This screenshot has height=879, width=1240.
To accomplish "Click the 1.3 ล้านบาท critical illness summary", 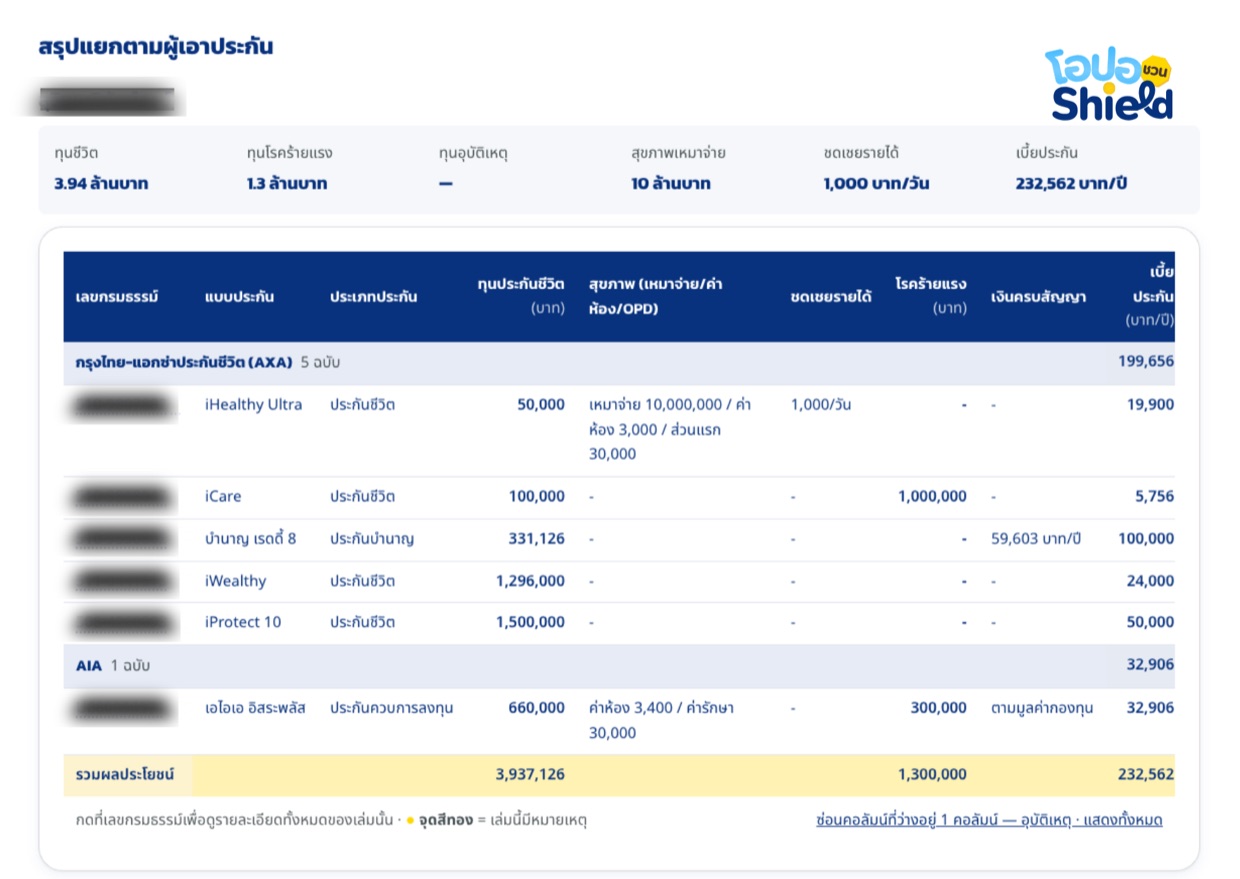I will pyautogui.click(x=287, y=184).
